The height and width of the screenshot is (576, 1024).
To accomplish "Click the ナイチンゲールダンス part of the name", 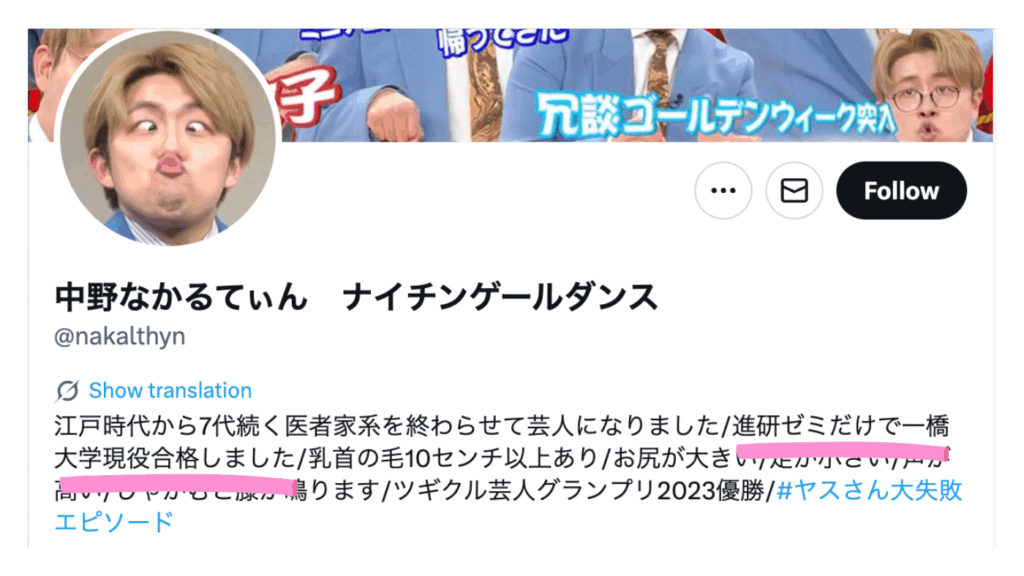I will coord(500,296).
